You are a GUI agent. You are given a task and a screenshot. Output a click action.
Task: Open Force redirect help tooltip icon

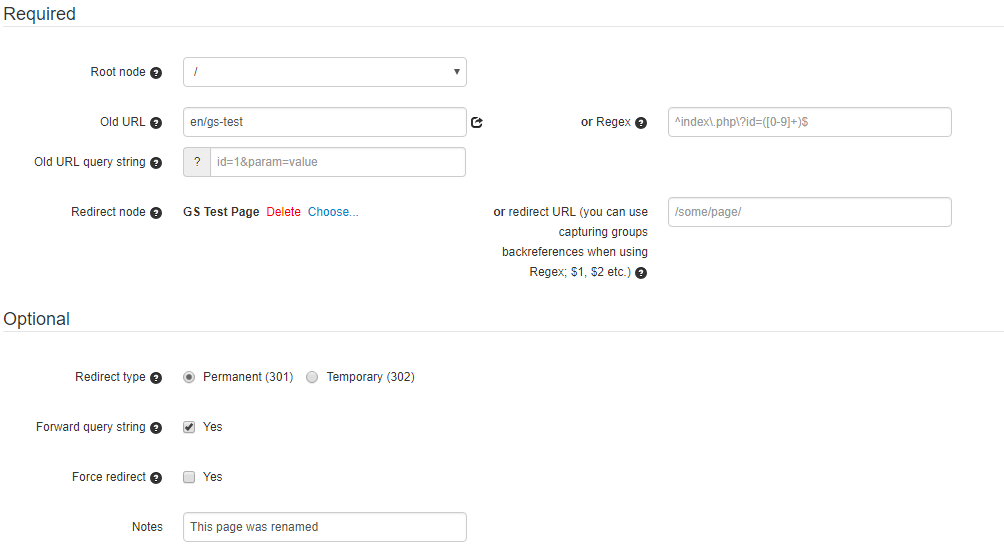(156, 478)
